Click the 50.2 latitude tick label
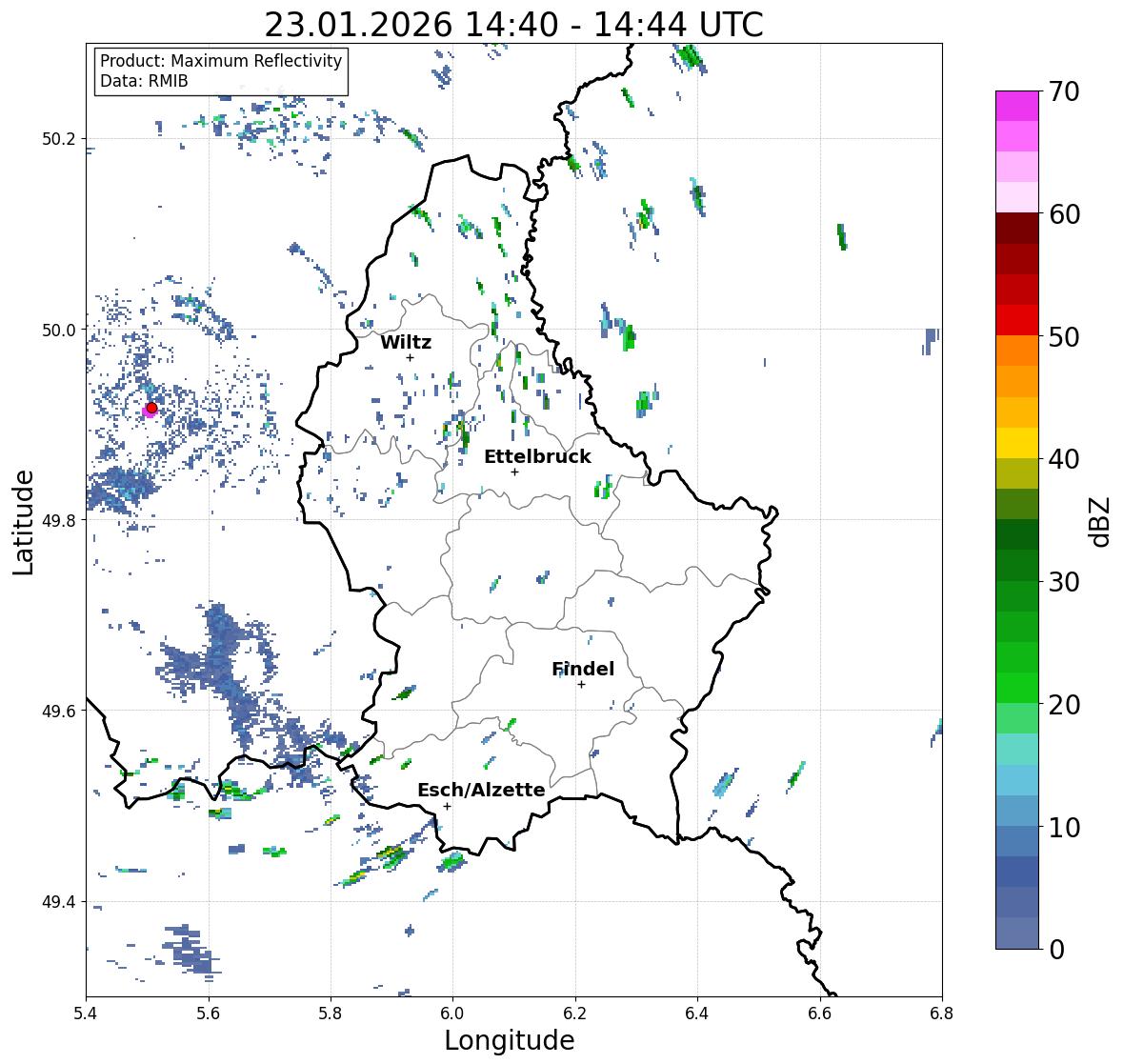The image size is (1123, 1064). (59, 139)
